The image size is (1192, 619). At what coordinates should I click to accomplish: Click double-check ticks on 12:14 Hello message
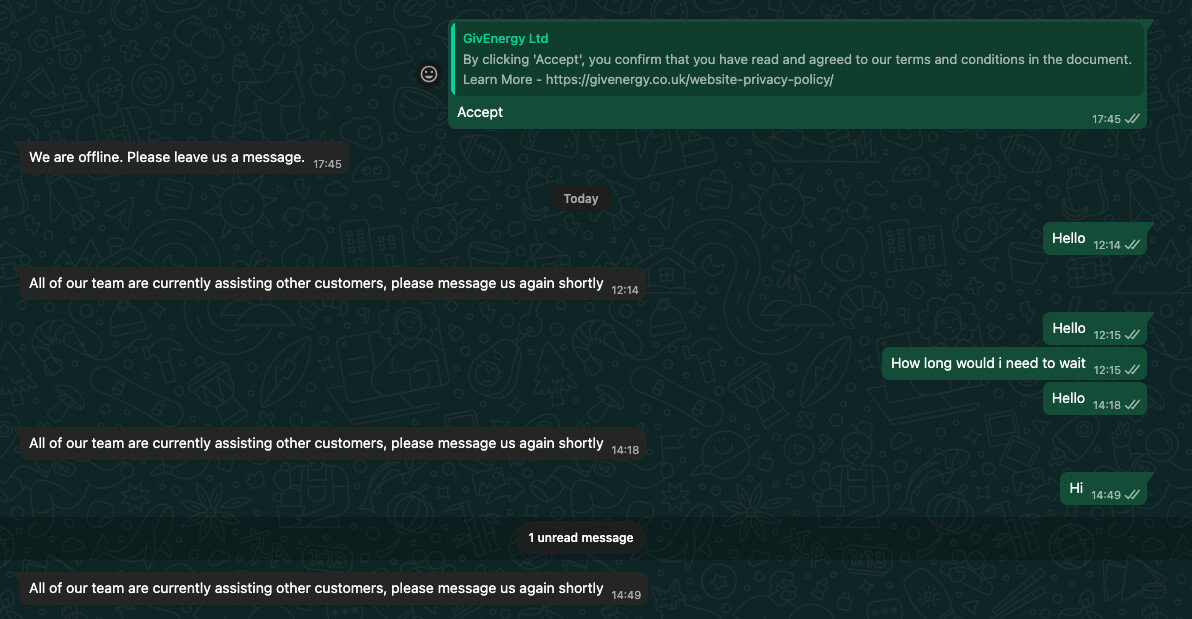click(1133, 245)
